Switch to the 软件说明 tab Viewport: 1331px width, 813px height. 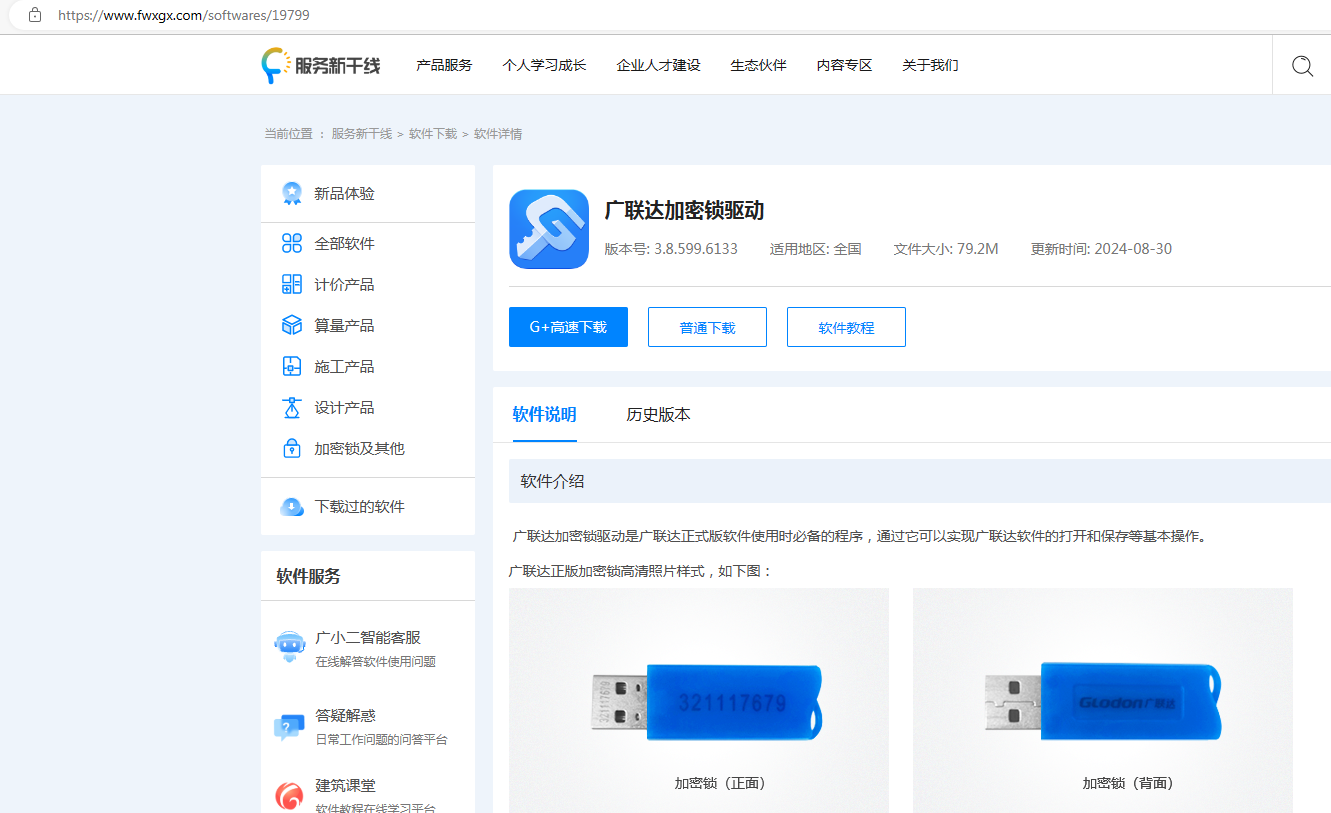pos(544,415)
